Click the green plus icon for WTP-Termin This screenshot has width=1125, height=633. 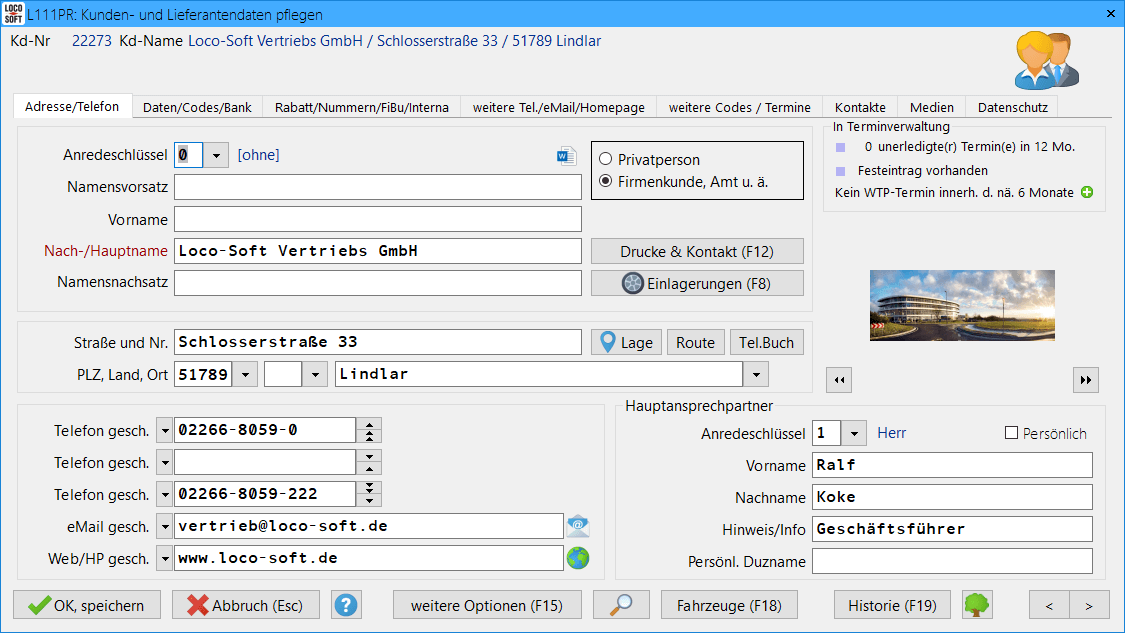point(1087,192)
